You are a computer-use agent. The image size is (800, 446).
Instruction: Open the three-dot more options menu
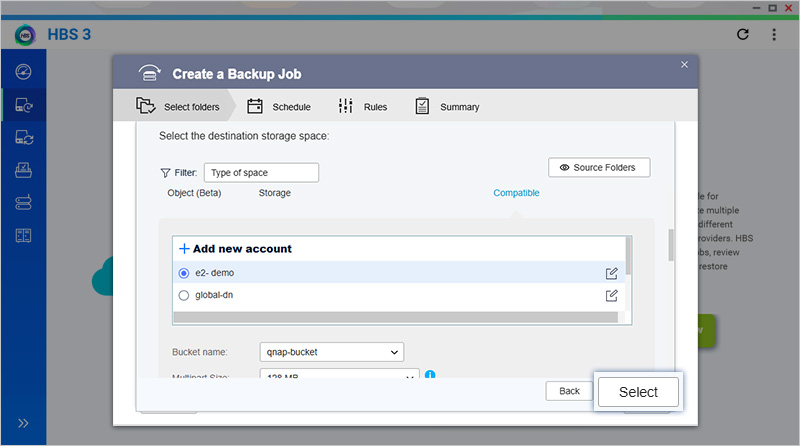pos(774,34)
